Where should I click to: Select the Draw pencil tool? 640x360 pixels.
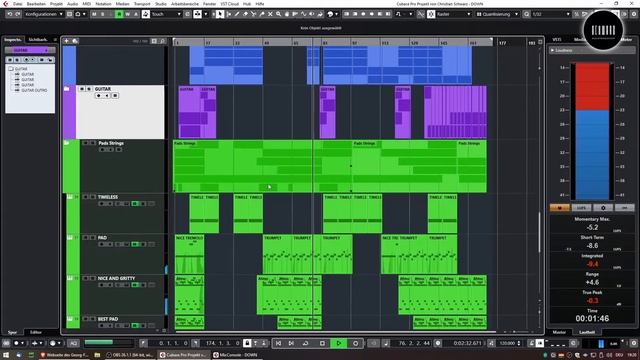pyautogui.click(x=237, y=14)
